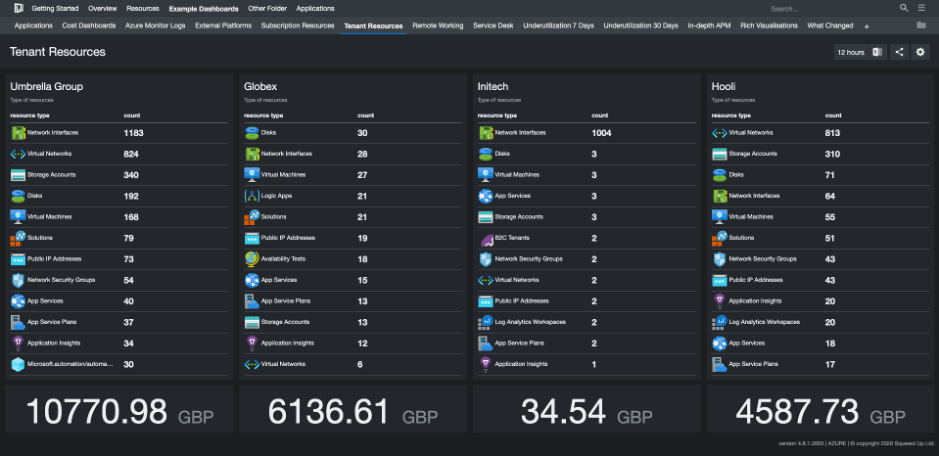Click Log Analytics Workspaces icon in Initech
The height and width of the screenshot is (456, 939).
coord(486,322)
